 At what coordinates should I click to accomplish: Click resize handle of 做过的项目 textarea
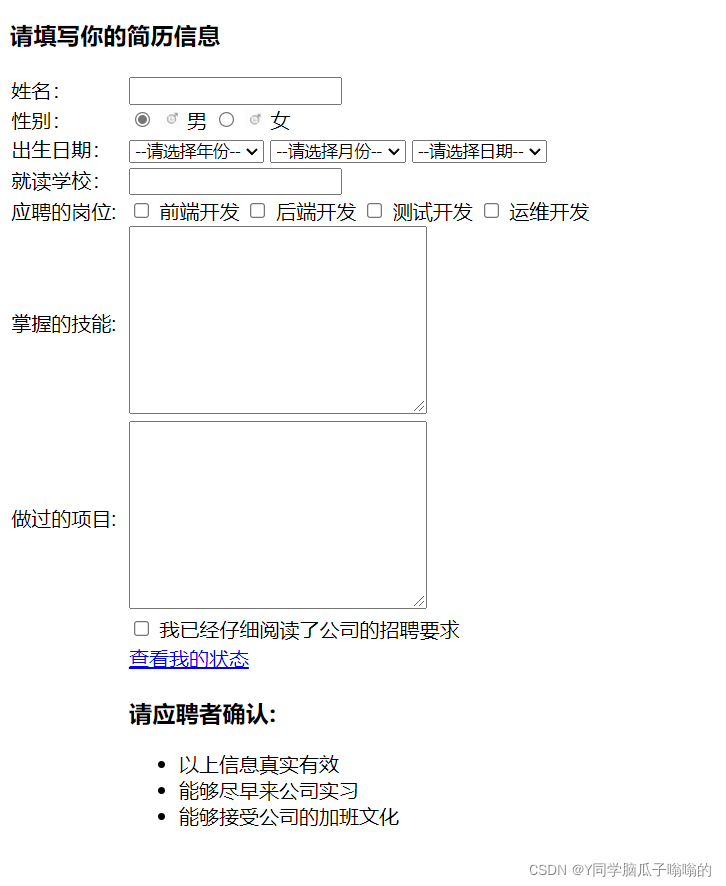(419, 601)
